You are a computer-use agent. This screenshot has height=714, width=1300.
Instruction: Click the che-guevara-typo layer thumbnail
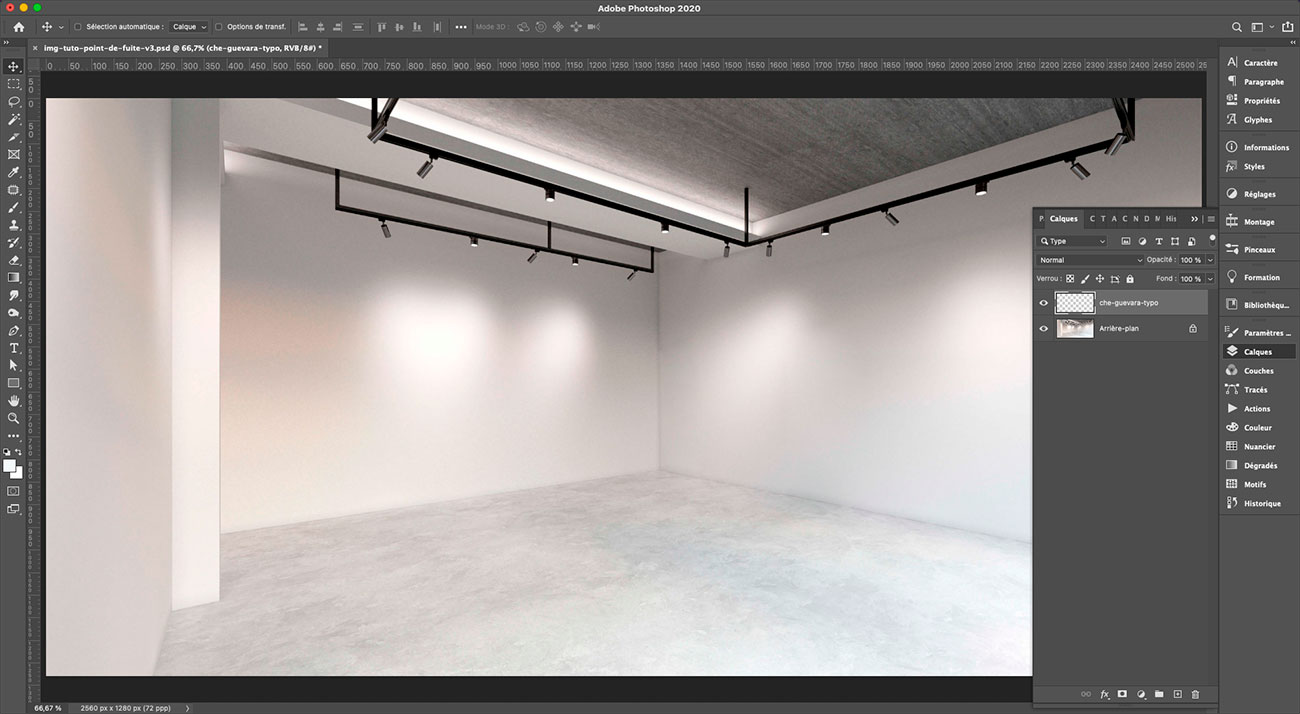pyautogui.click(x=1075, y=302)
